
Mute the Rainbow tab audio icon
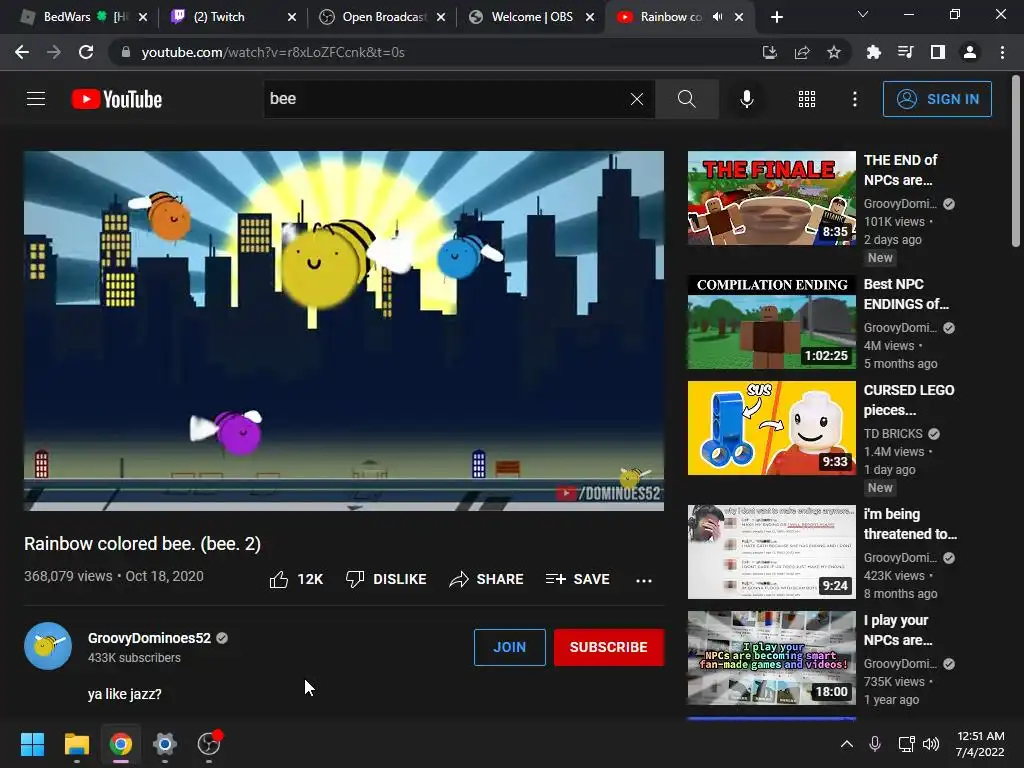pyautogui.click(x=718, y=17)
